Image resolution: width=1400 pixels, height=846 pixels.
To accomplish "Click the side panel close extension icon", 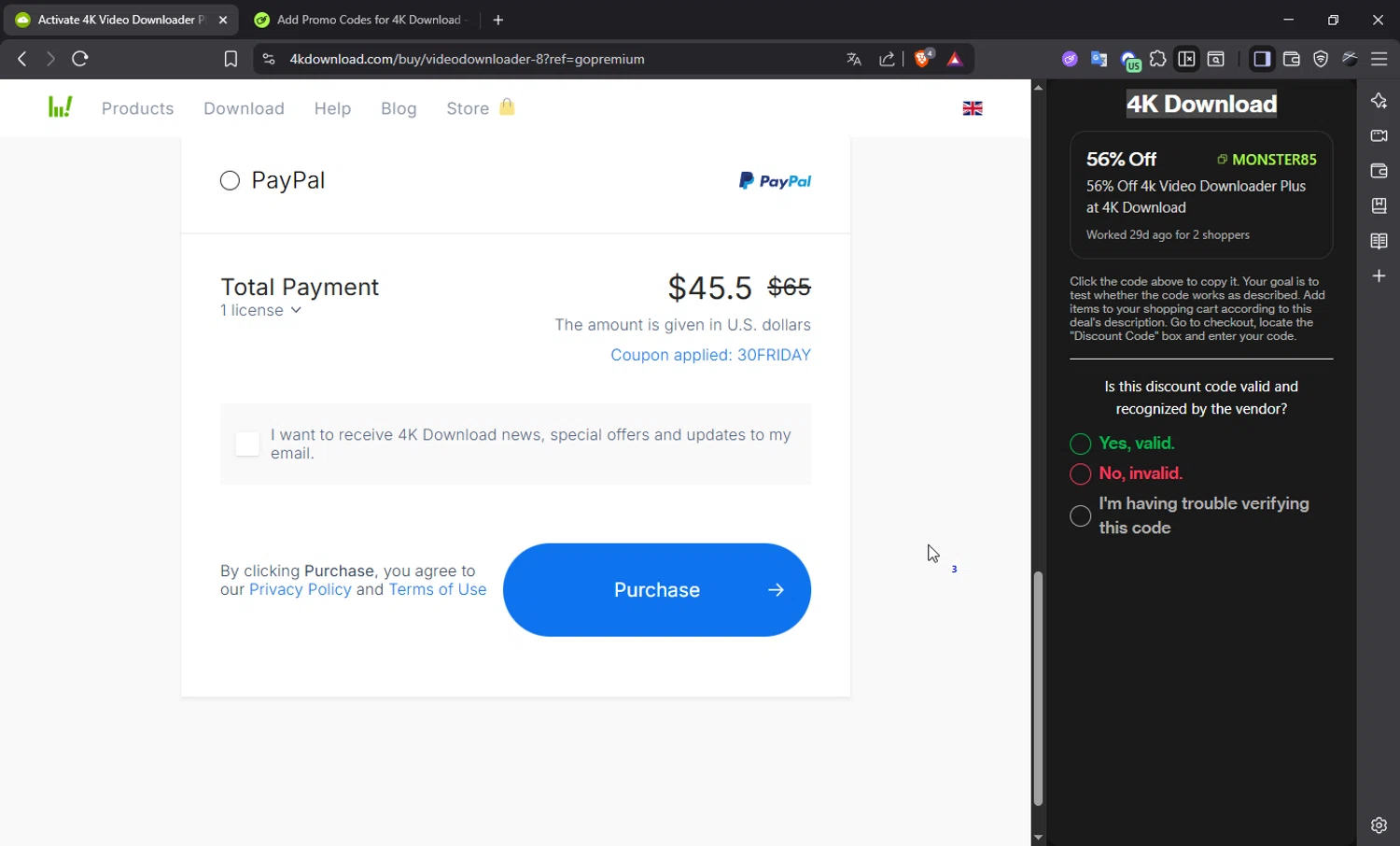I will pyautogui.click(x=1187, y=59).
